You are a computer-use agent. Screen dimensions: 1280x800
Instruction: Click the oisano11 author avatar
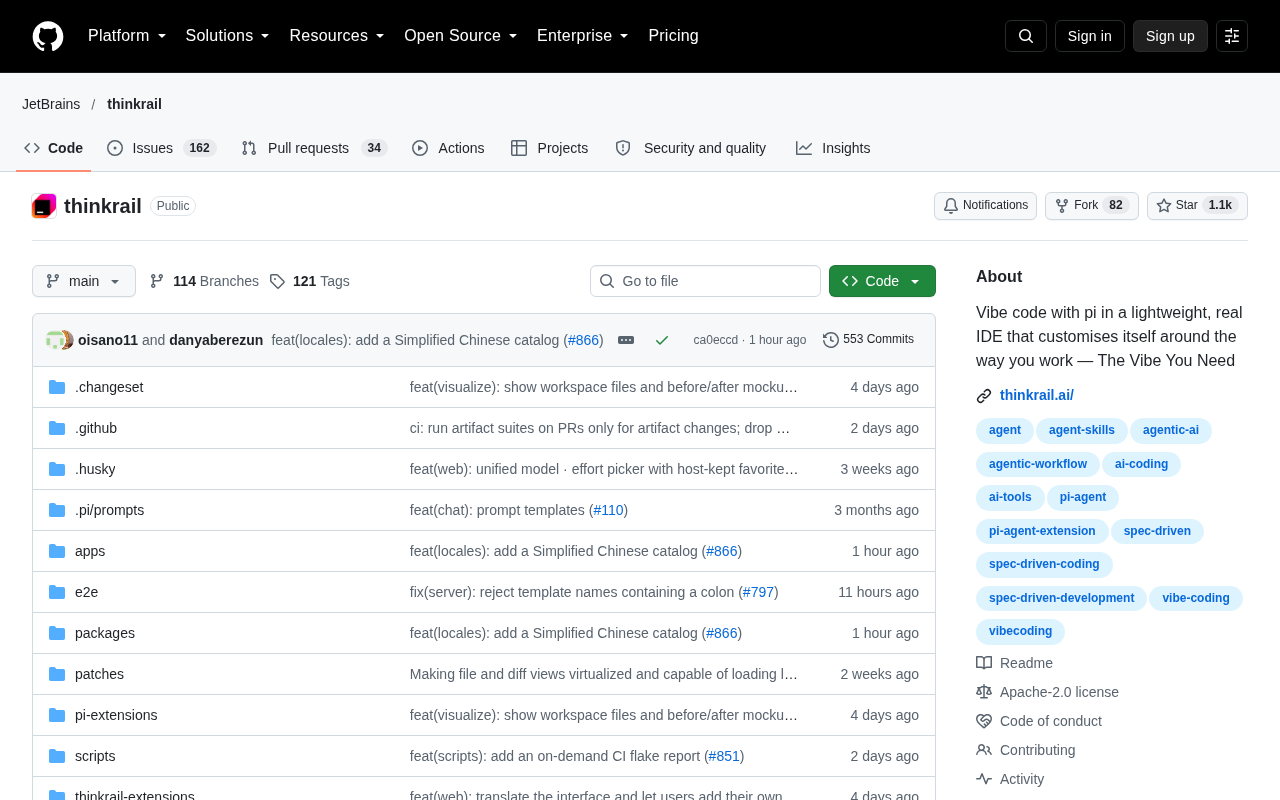click(x=54, y=340)
